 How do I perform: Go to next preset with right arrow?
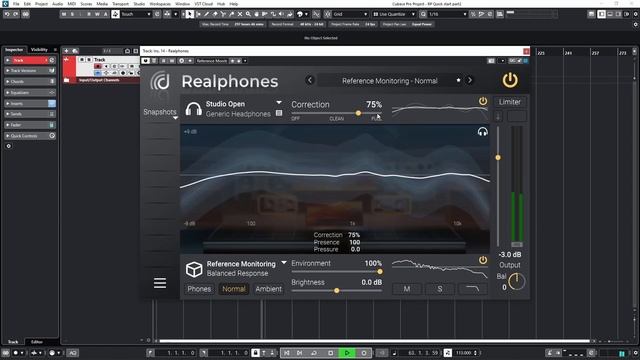pos(470,80)
